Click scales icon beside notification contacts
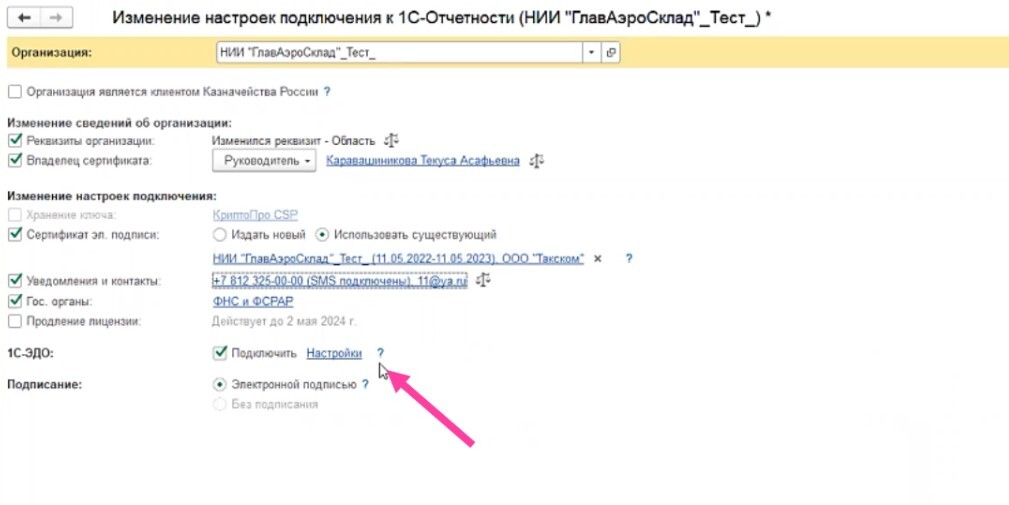Viewport: 1009px width, 505px height. [x=484, y=281]
